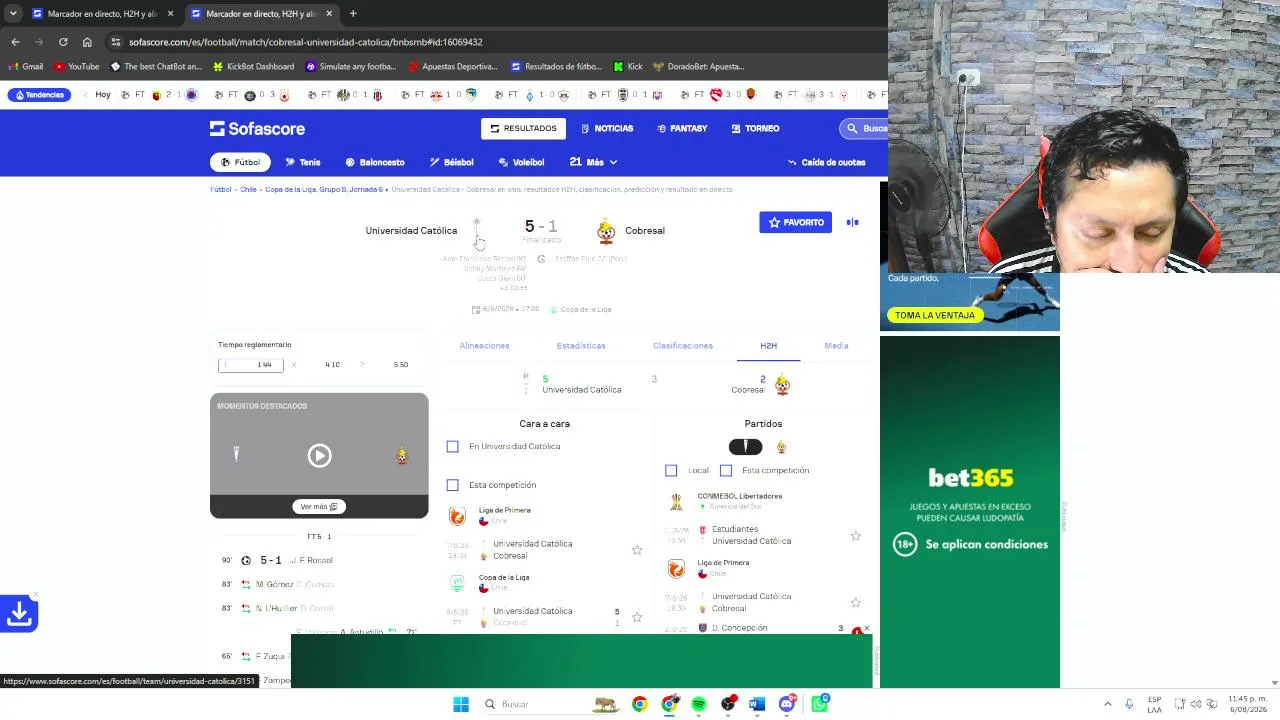Expand the '21 Más' sports dropdown
Image resolution: width=1280 pixels, height=720 pixels.
click(x=593, y=162)
